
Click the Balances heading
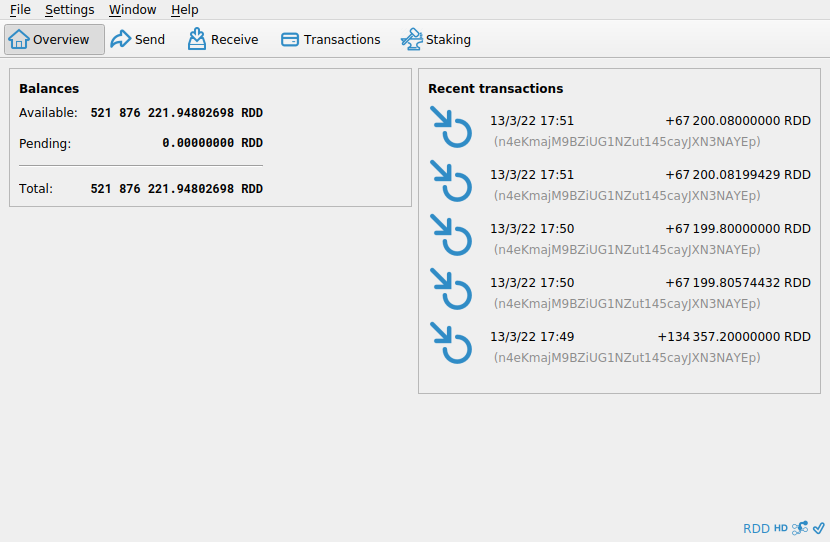(49, 88)
